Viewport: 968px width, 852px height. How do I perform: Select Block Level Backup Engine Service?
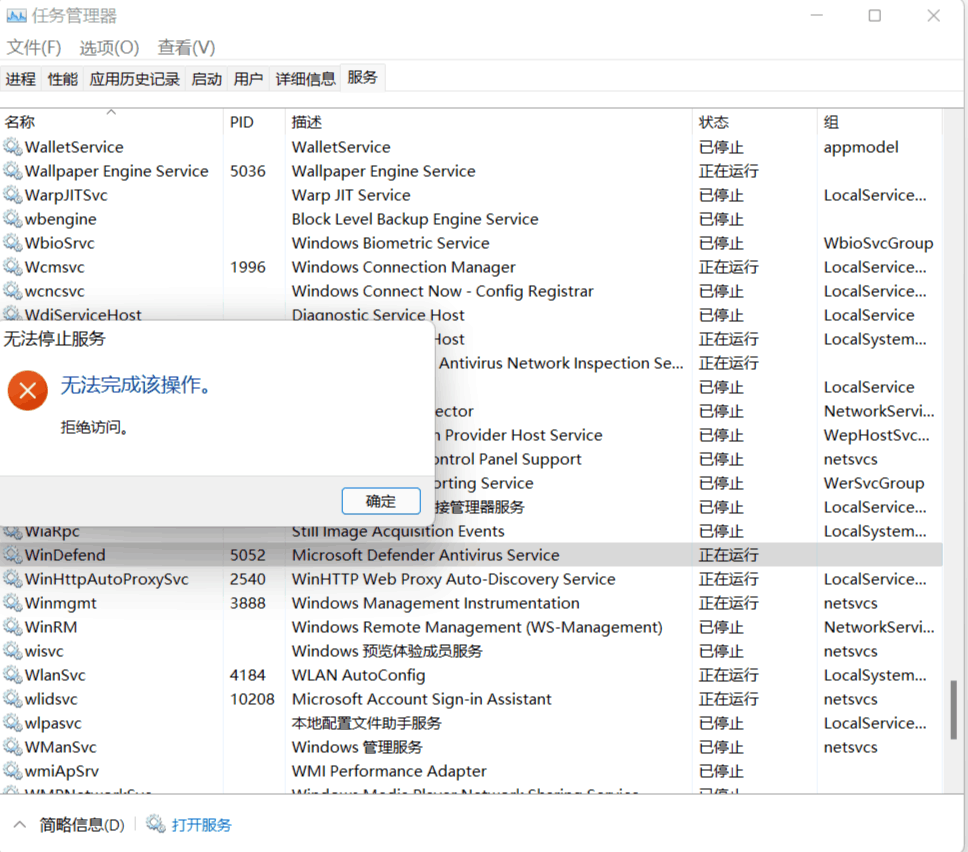point(415,219)
